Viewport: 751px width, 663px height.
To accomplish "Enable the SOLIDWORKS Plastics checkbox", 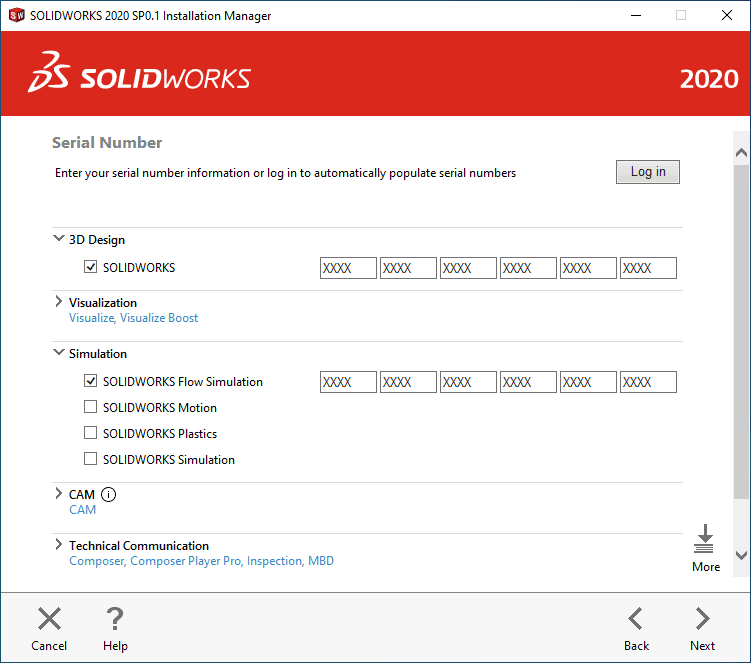I will (91, 434).
